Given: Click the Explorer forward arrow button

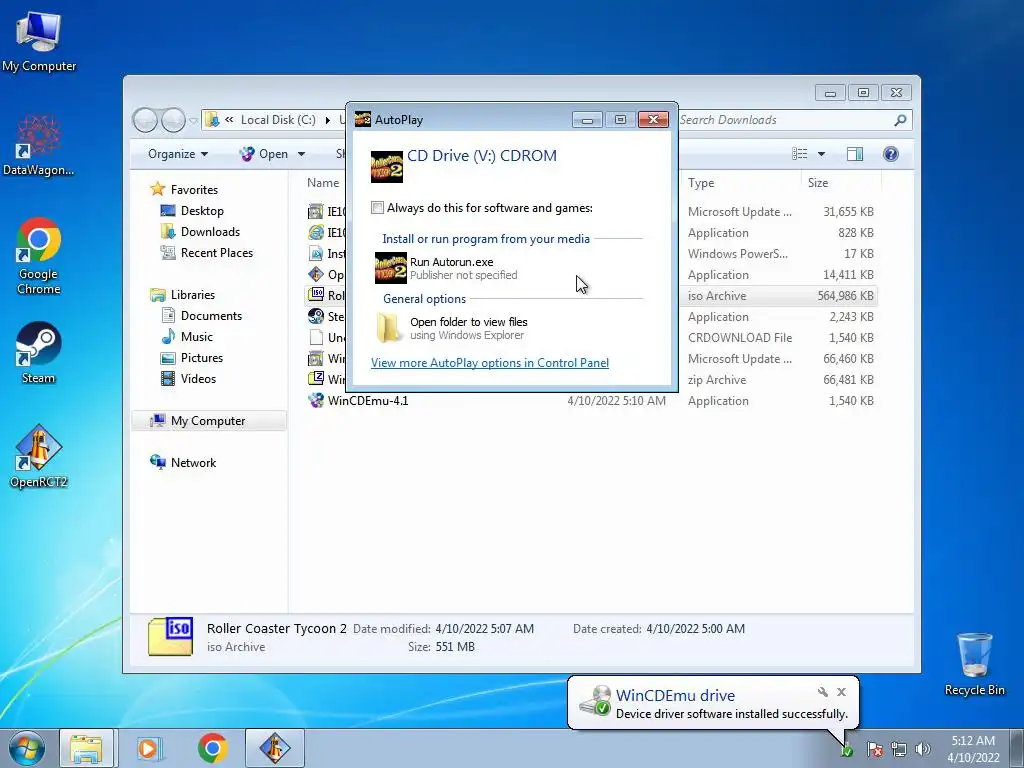Looking at the screenshot, I should [x=173, y=120].
